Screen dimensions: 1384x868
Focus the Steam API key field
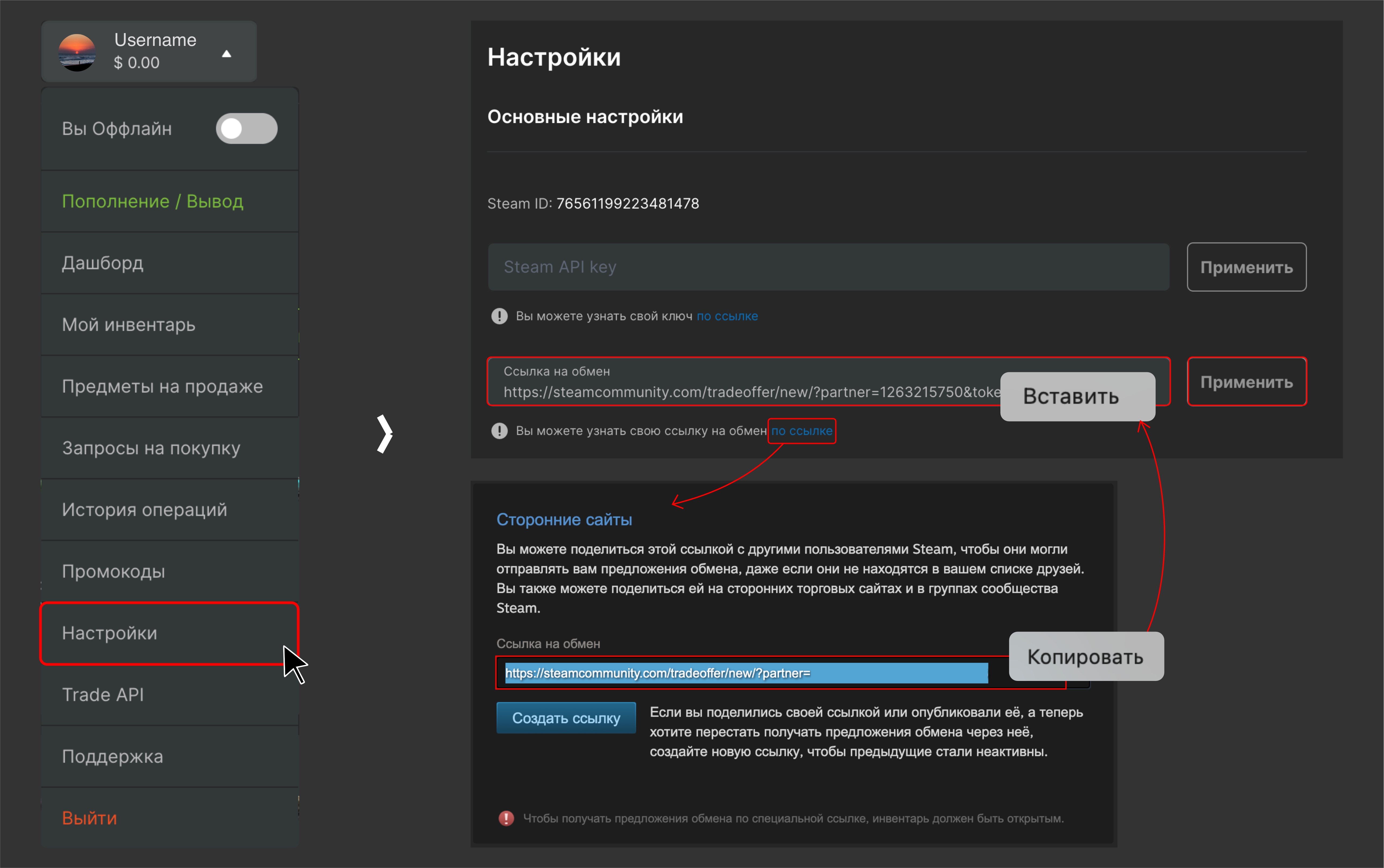click(828, 267)
